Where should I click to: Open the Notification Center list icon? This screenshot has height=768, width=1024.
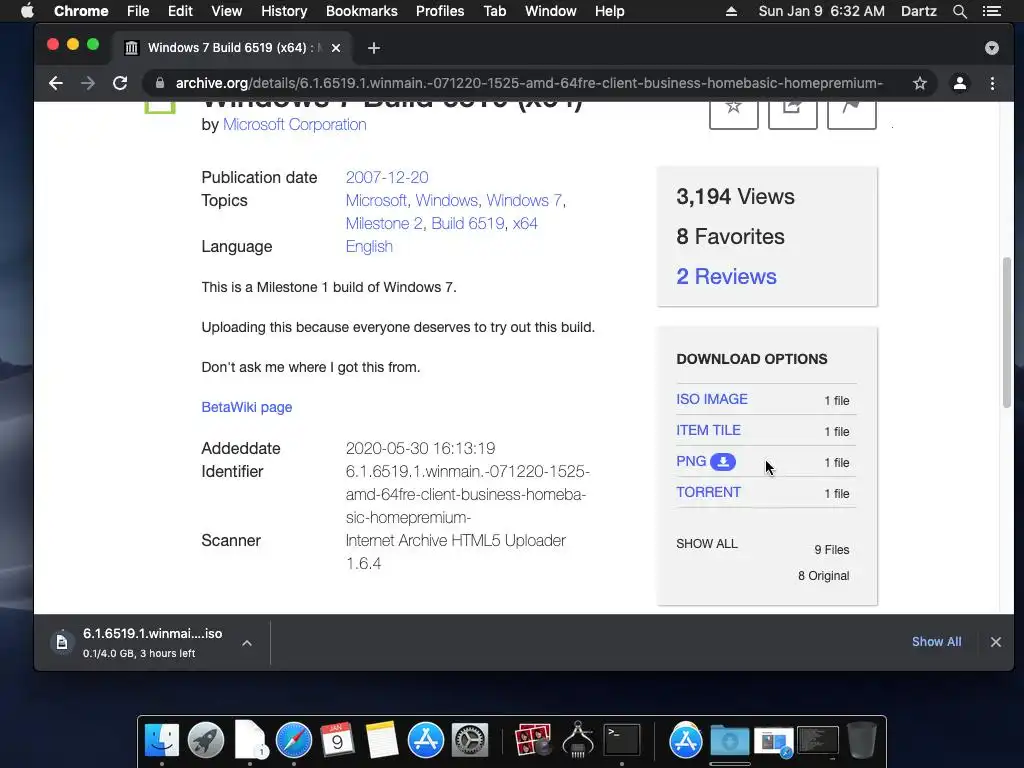(992, 11)
